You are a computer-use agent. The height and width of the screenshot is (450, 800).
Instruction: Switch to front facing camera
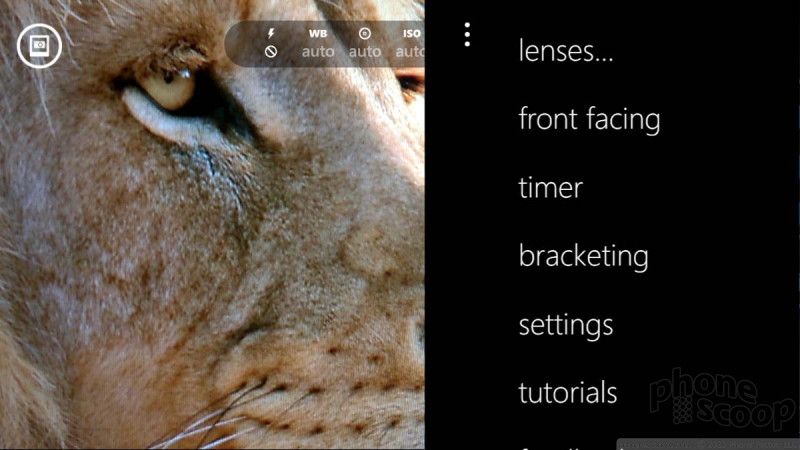589,119
